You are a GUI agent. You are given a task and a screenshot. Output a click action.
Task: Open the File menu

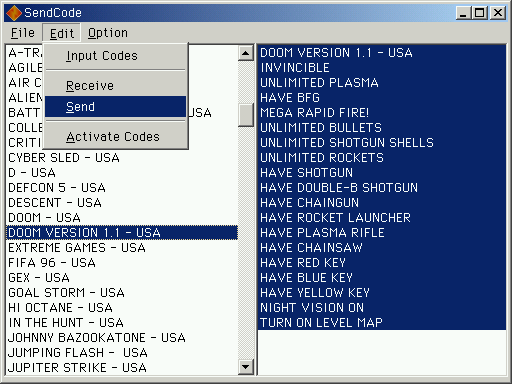pyautogui.click(x=23, y=33)
